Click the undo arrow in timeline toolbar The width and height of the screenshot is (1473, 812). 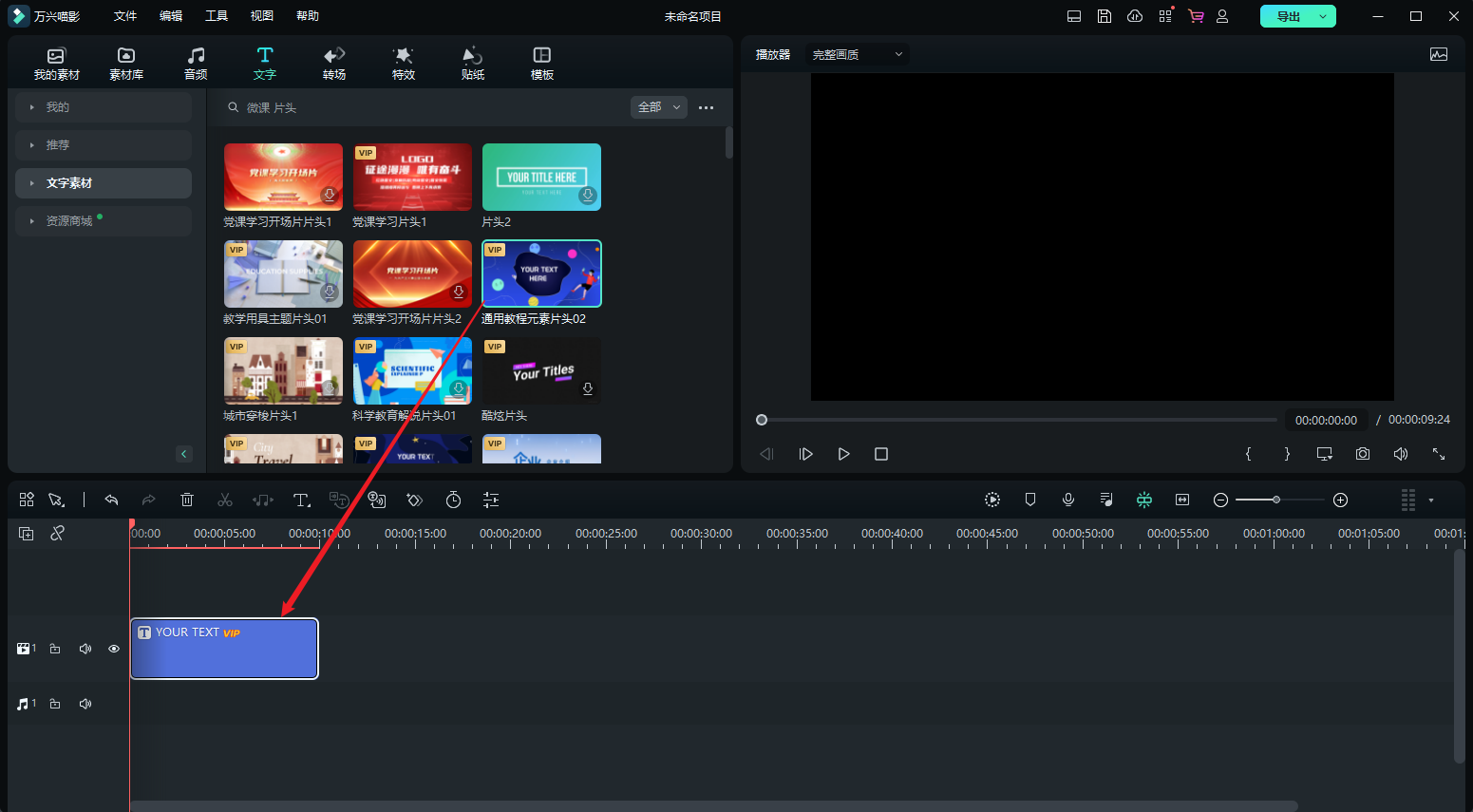[x=111, y=500]
